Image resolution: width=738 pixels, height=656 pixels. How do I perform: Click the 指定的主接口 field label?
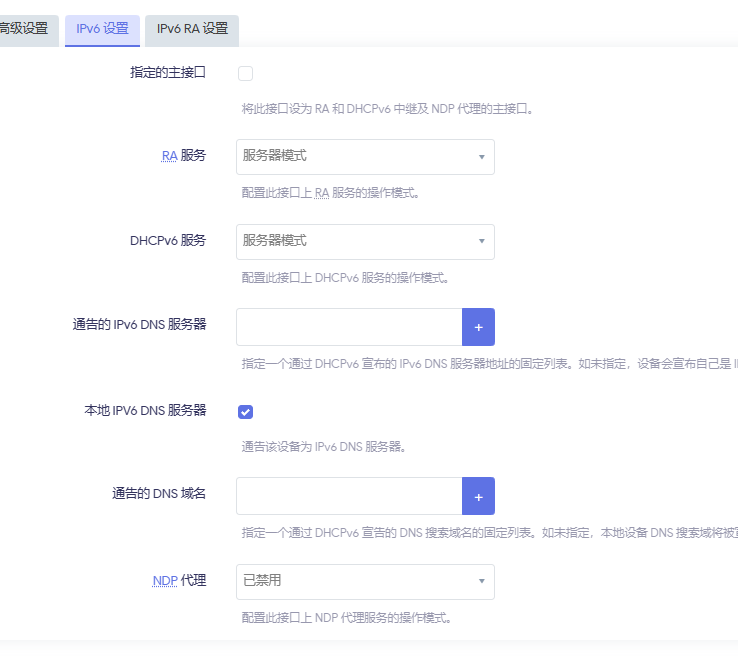pos(168,73)
